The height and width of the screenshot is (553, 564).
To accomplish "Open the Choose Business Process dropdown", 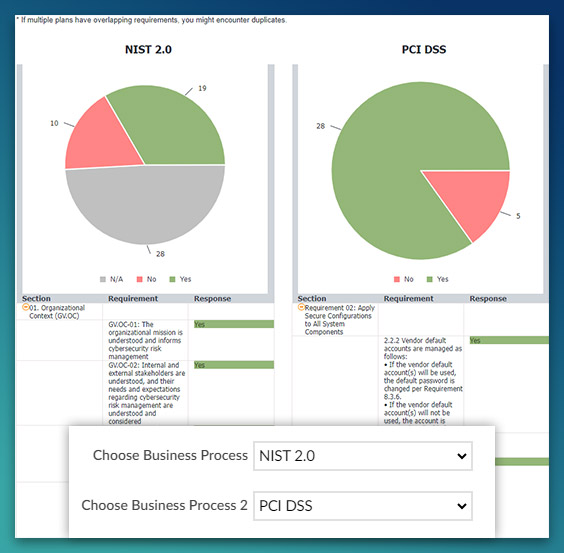I will click(363, 456).
